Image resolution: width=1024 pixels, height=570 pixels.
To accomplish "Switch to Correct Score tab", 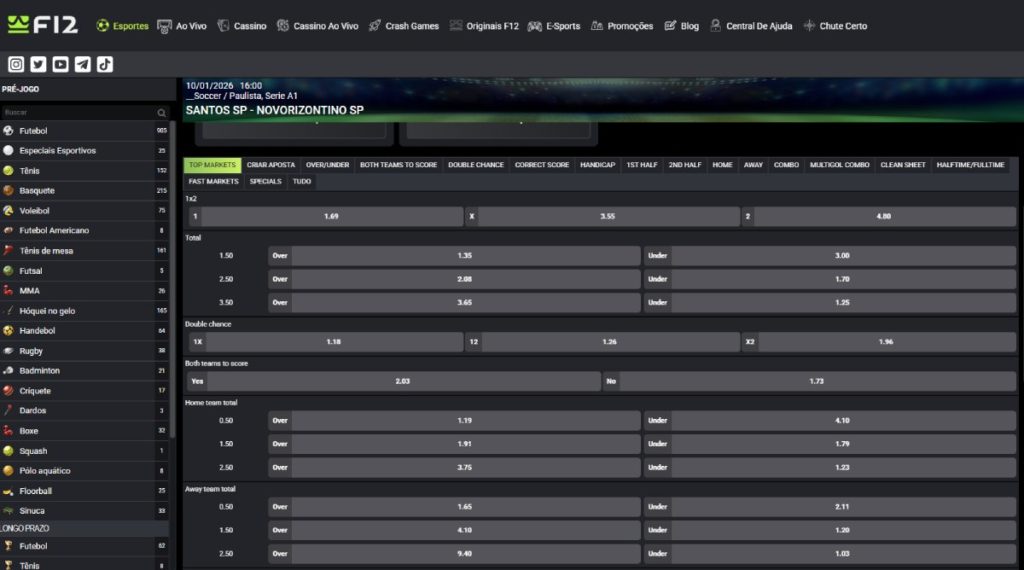I will point(542,165).
